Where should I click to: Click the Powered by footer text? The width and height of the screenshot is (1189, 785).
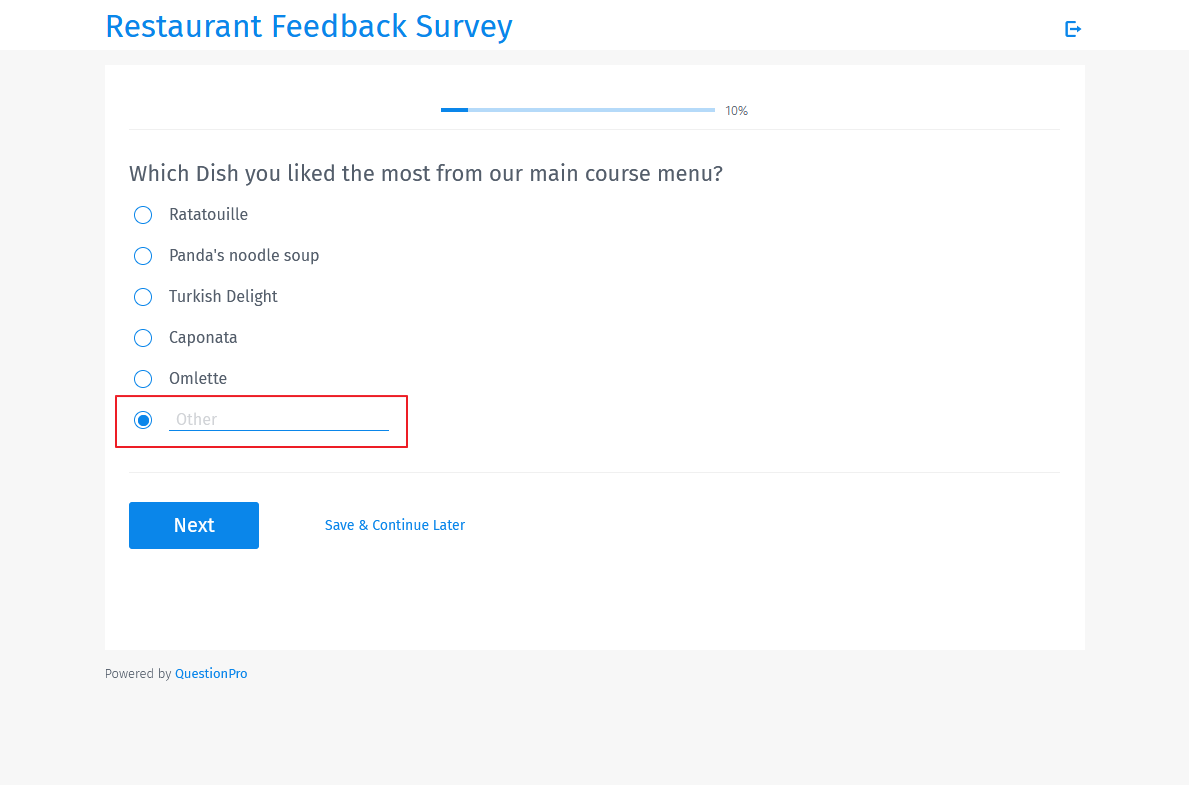click(139, 673)
